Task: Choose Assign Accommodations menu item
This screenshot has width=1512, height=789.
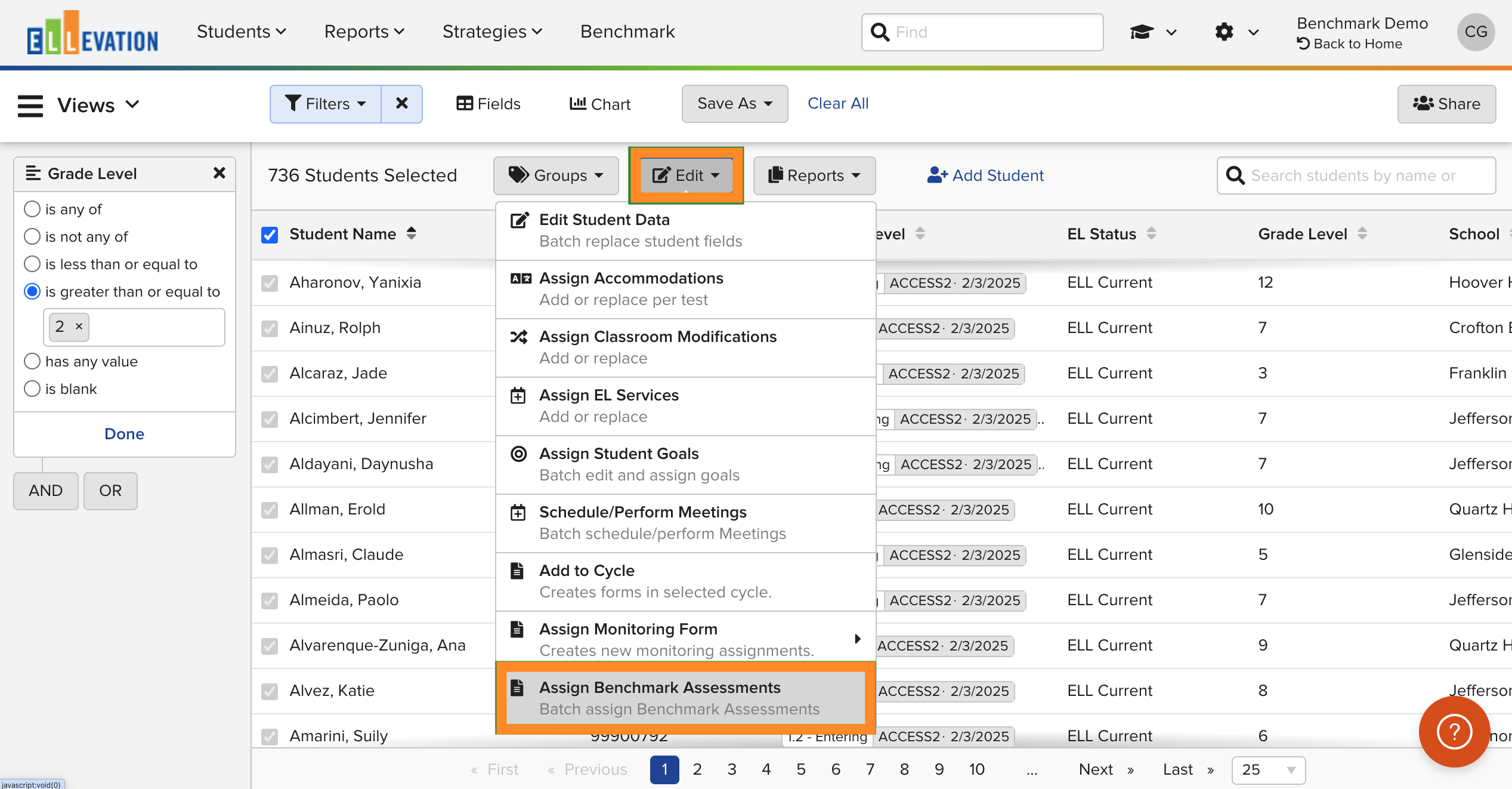Action: [686, 289]
